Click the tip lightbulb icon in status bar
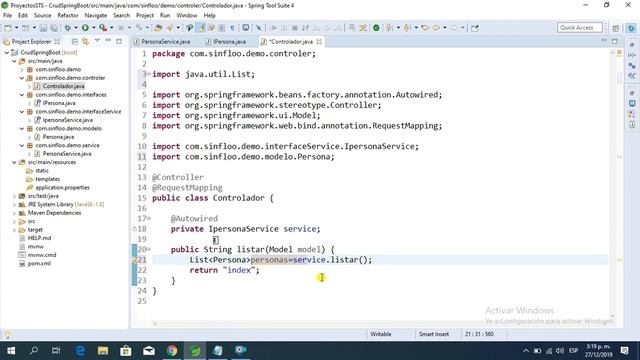Image resolution: width=640 pixels, height=360 pixels. [x=7, y=335]
